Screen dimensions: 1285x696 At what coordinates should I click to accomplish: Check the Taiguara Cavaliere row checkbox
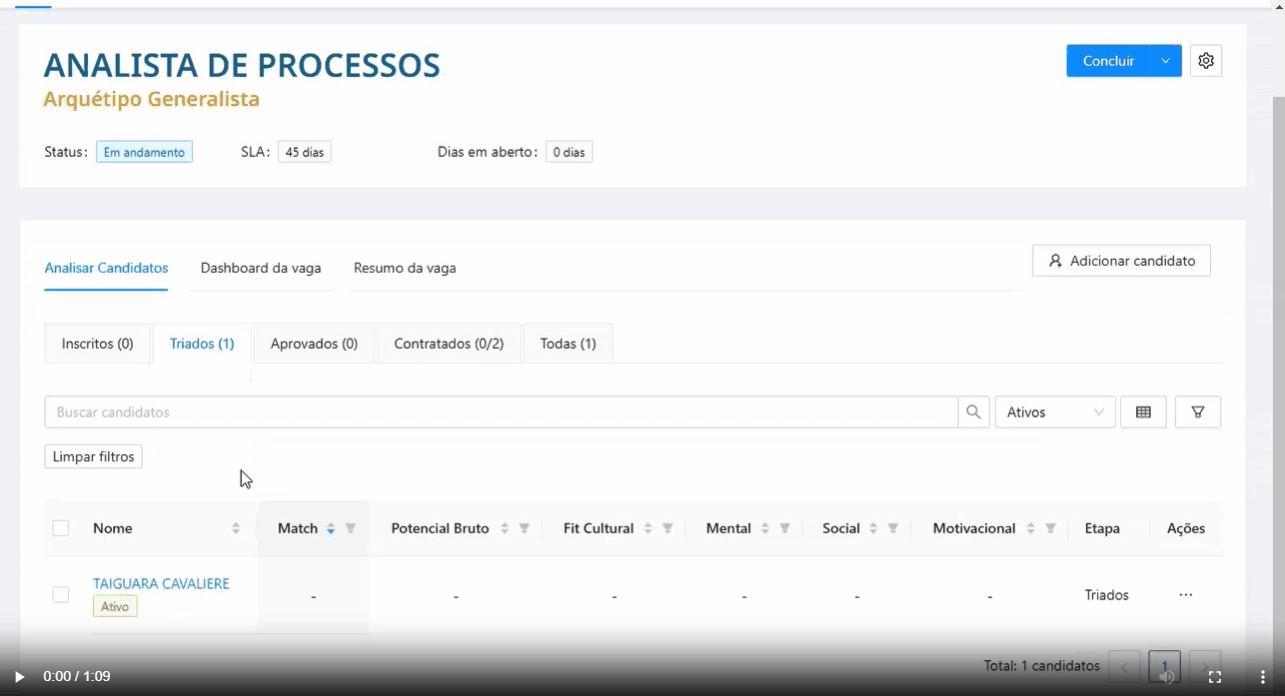pyautogui.click(x=61, y=595)
